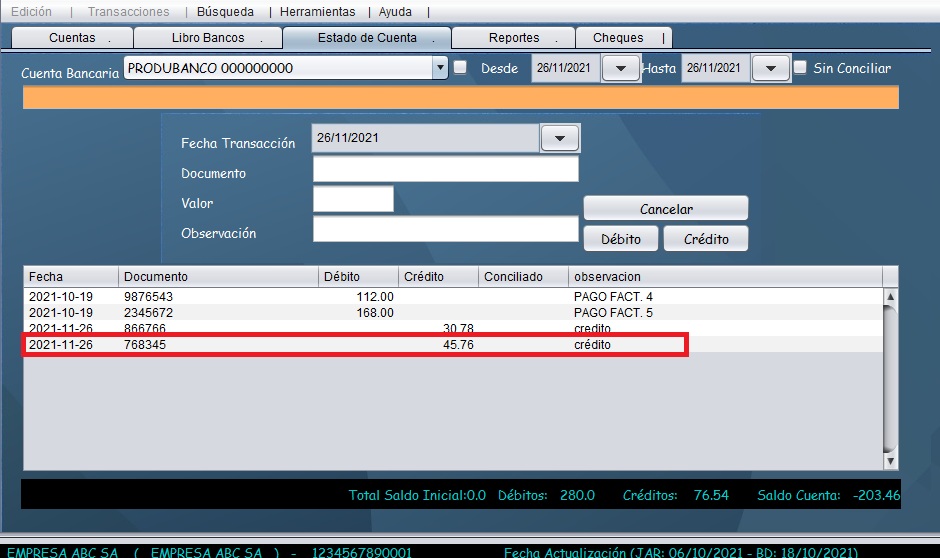This screenshot has height=558, width=940.
Task: Open the Búsqueda menu
Action: [225, 12]
